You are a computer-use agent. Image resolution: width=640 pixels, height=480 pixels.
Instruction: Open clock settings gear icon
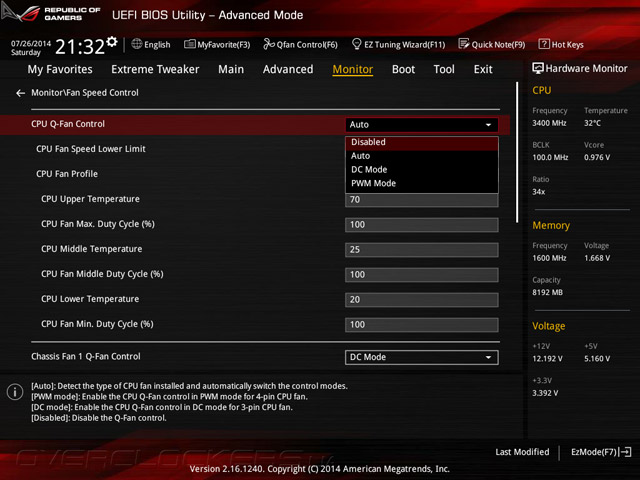click(111, 42)
